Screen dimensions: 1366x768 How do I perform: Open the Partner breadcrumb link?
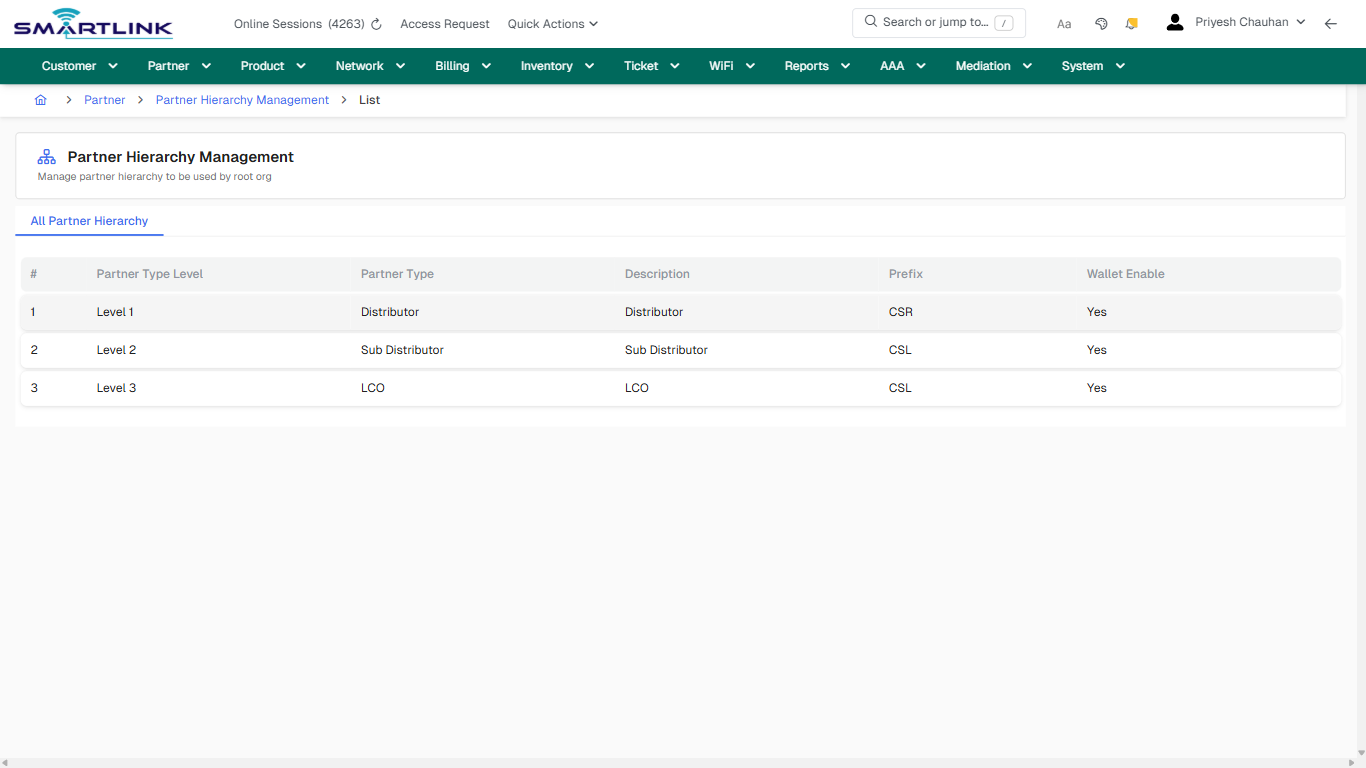point(104,99)
